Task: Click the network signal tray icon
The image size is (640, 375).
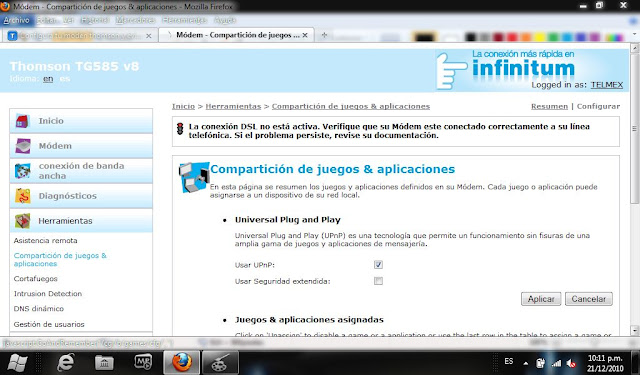Action: 556,363
